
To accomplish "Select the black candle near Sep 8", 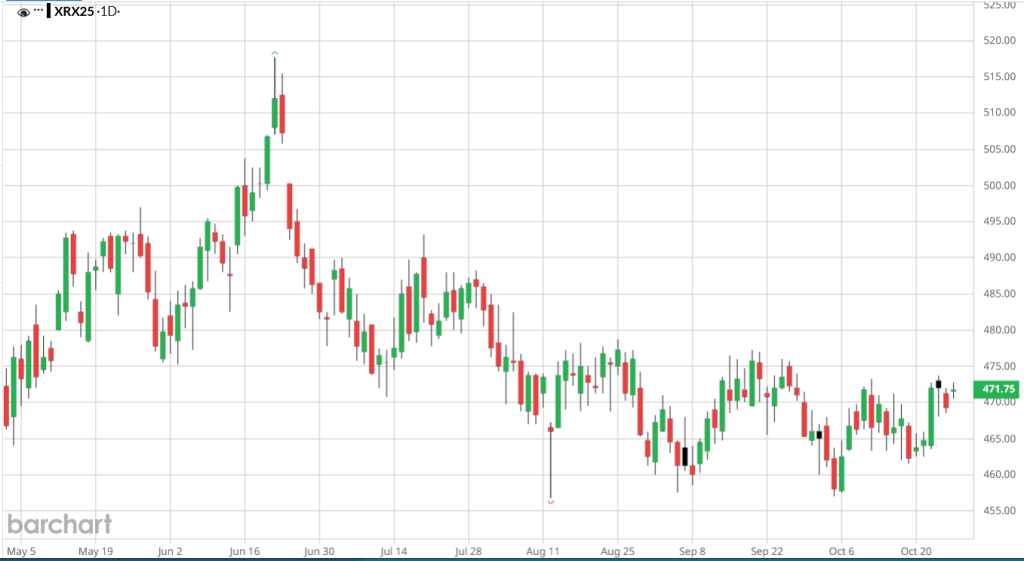I will pyautogui.click(x=685, y=456).
